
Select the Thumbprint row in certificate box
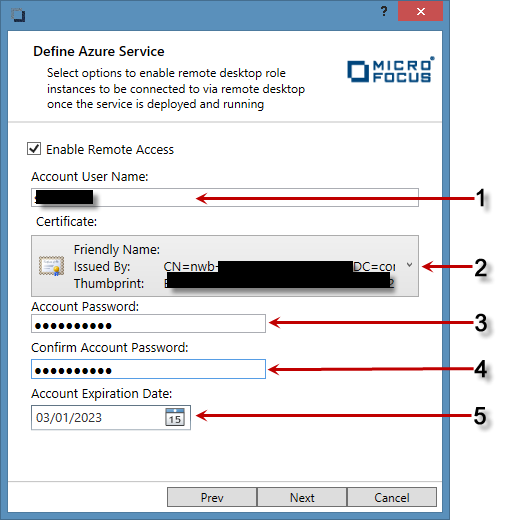234,283
